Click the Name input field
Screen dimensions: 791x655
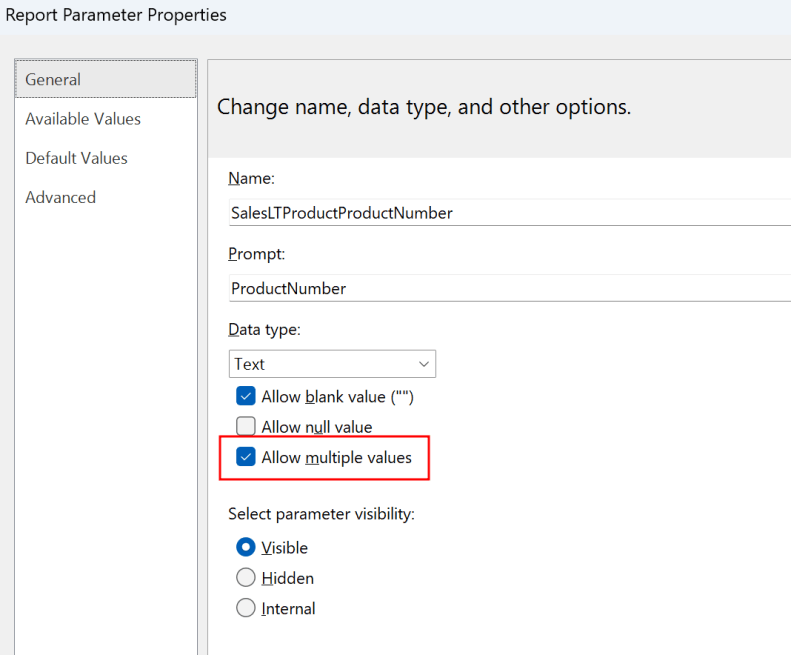tap(510, 212)
